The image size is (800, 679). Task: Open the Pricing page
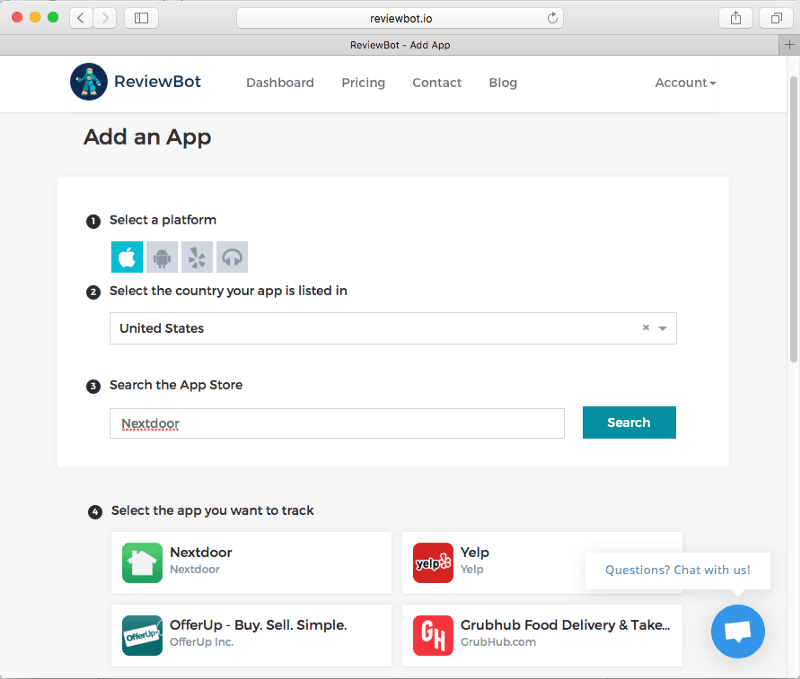pyautogui.click(x=363, y=83)
